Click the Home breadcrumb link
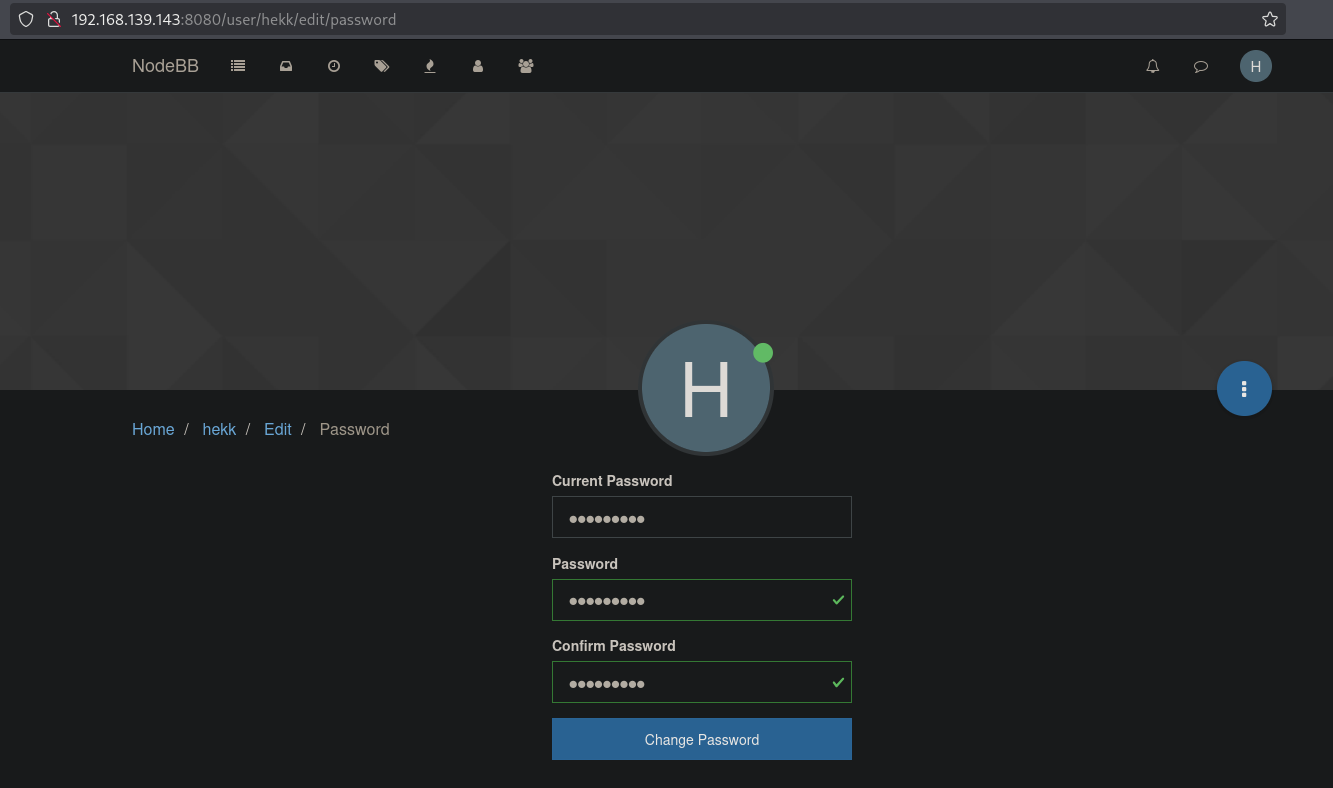This screenshot has width=1333, height=788. click(153, 429)
